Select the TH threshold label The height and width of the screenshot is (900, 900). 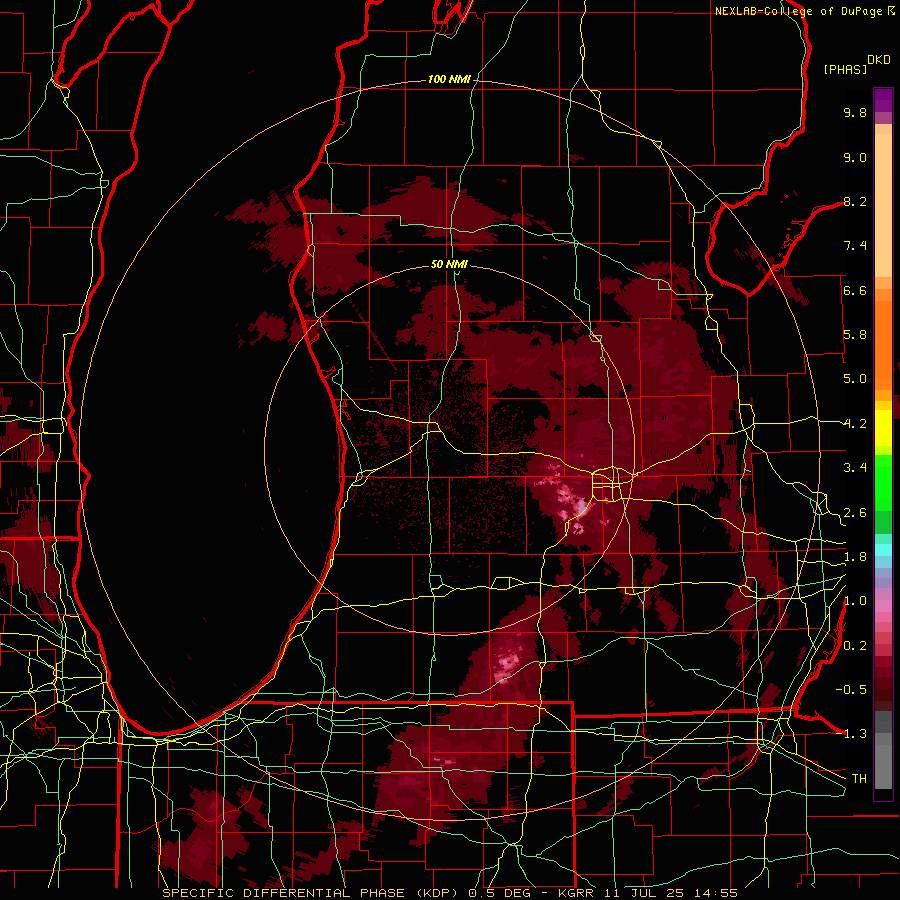coord(859,779)
